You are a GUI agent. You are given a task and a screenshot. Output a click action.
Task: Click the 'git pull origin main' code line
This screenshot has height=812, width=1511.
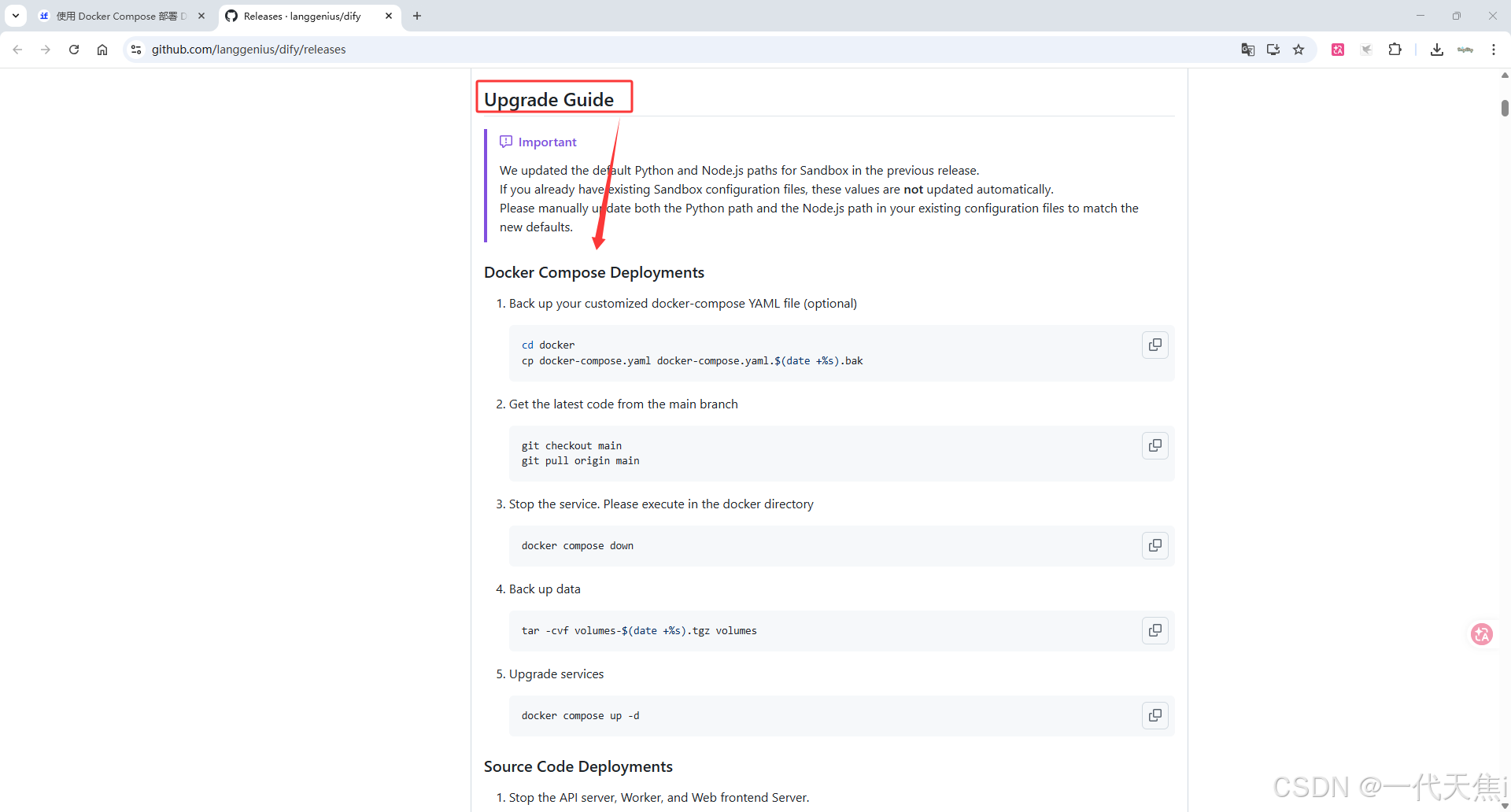click(581, 461)
